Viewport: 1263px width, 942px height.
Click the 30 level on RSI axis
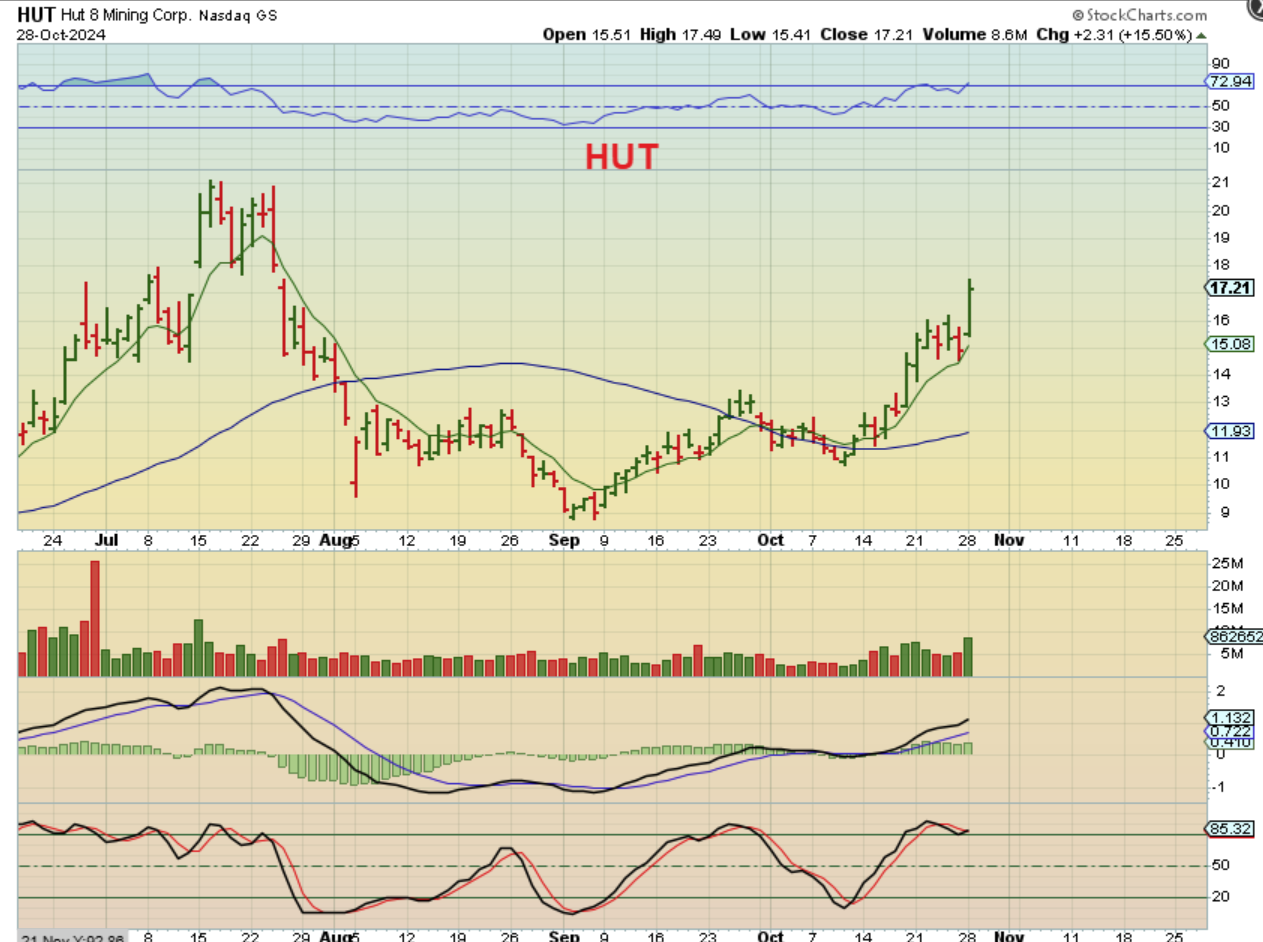point(1221,126)
